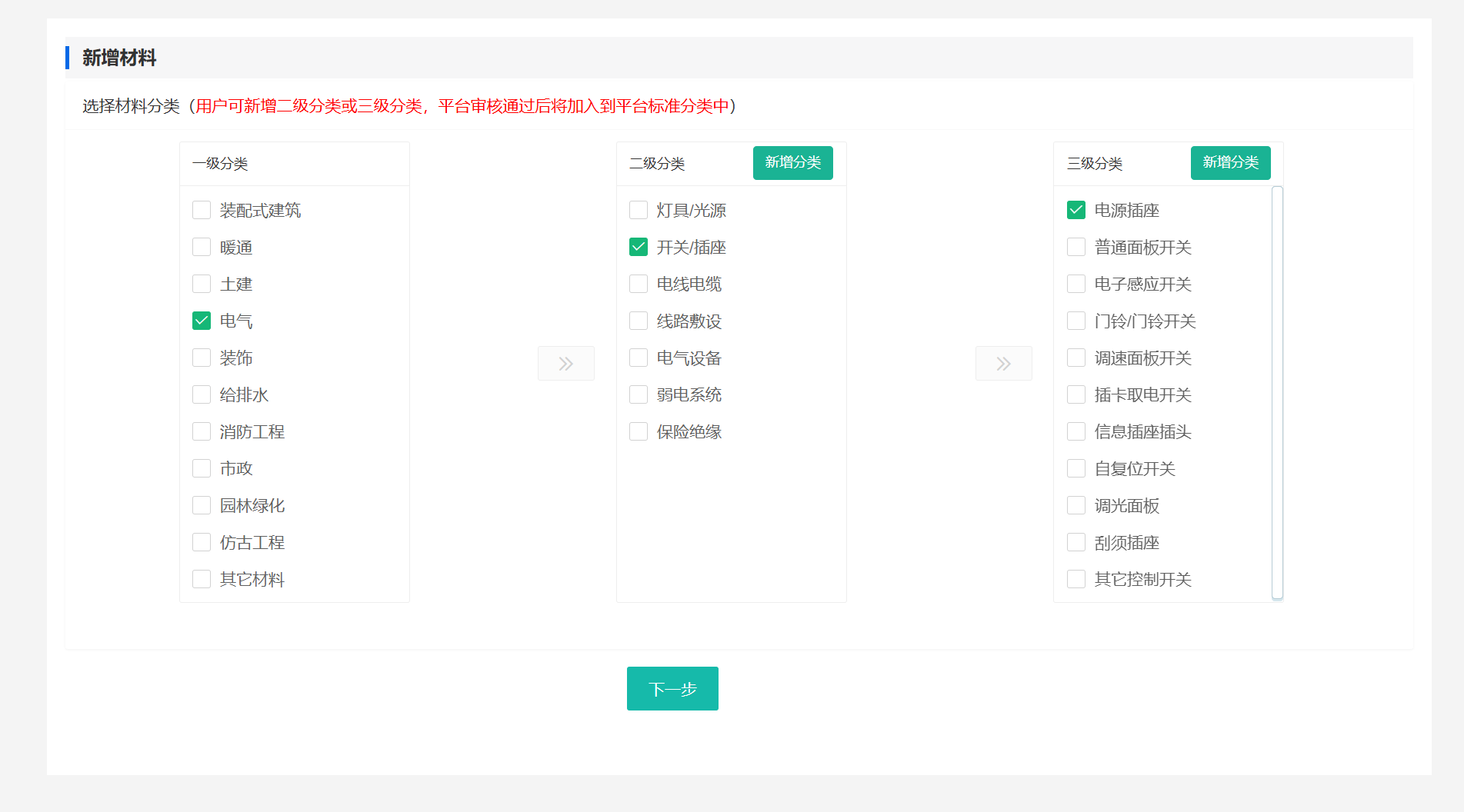Click 新增分类 button in 三级分类 panel
Screen dimensions: 1464x812
[x=1230, y=163]
